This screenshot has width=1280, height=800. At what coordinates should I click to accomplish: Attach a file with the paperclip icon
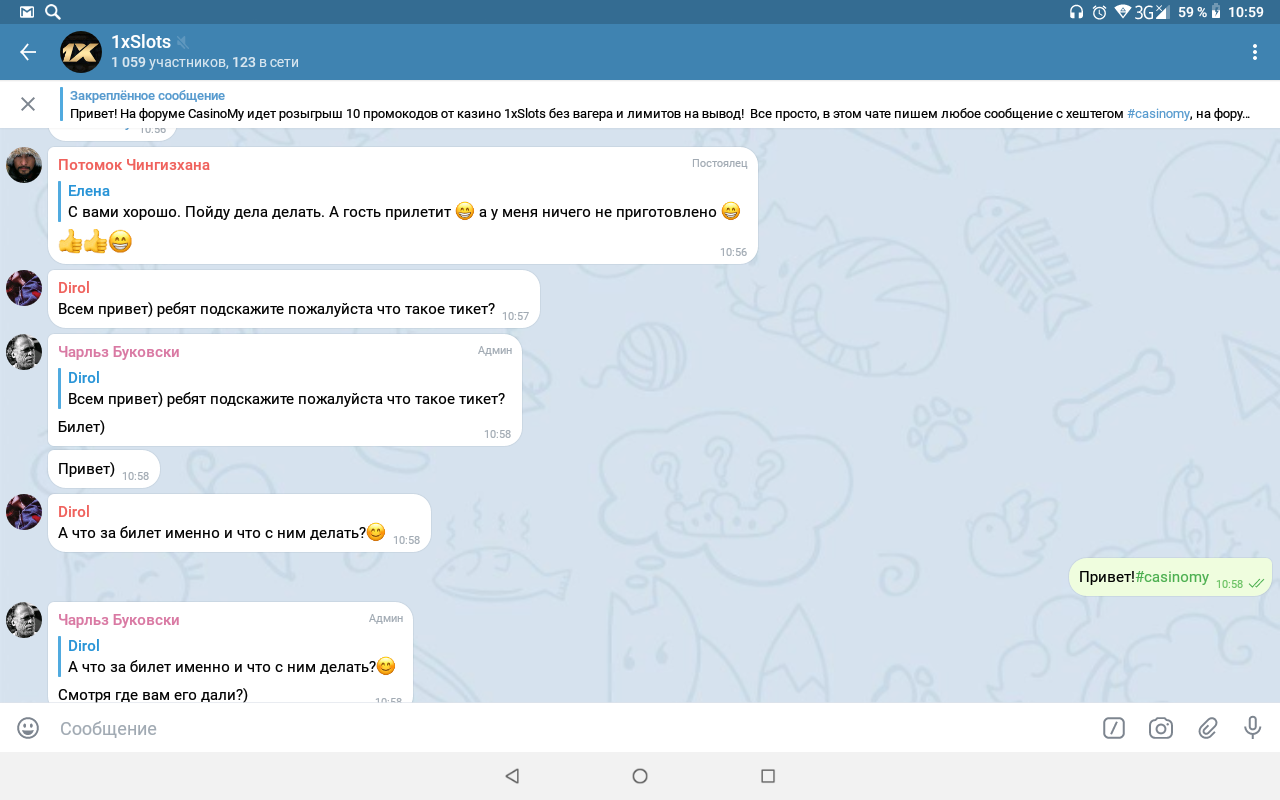coord(1208,728)
